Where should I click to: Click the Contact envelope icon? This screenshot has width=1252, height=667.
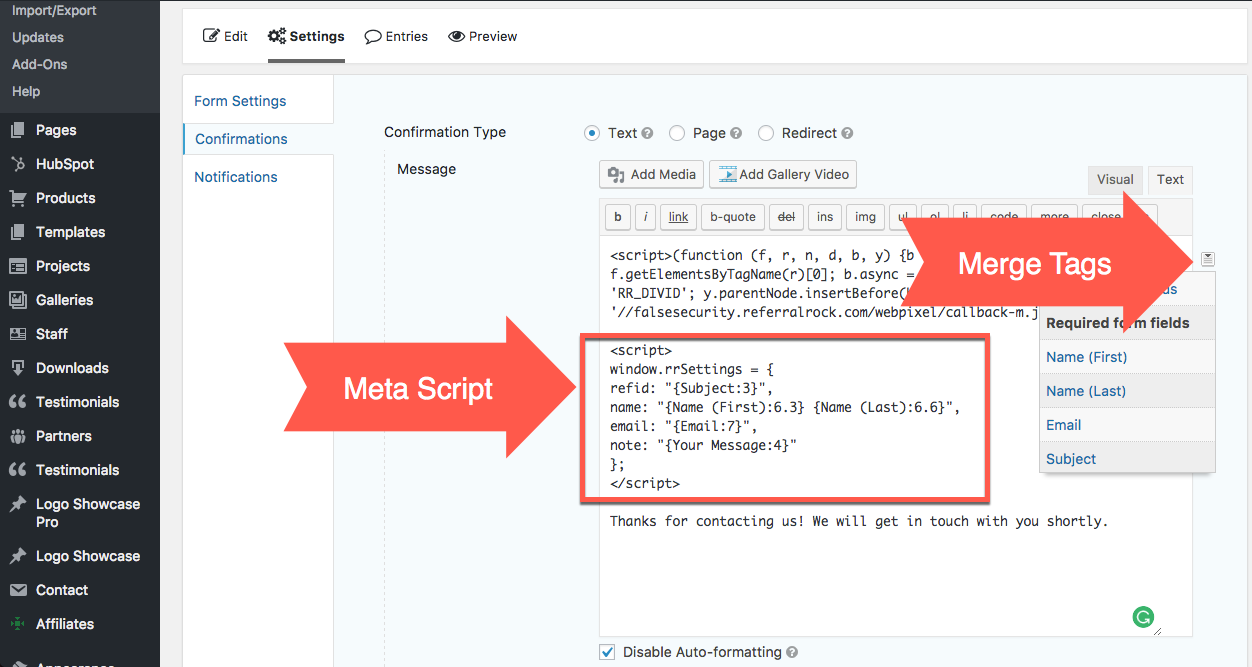17,590
